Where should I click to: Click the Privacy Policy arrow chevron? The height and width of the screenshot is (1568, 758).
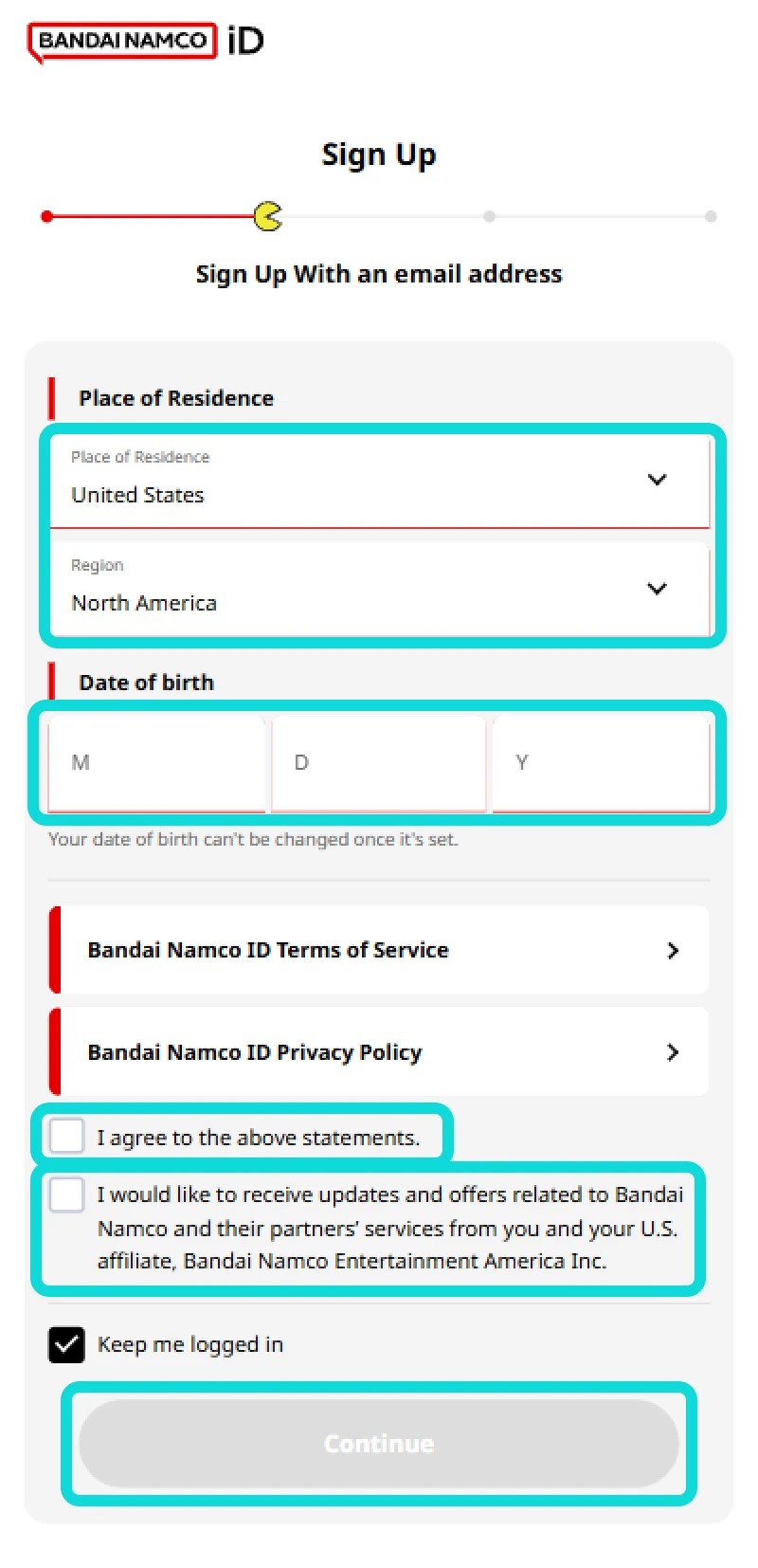pos(673,1052)
